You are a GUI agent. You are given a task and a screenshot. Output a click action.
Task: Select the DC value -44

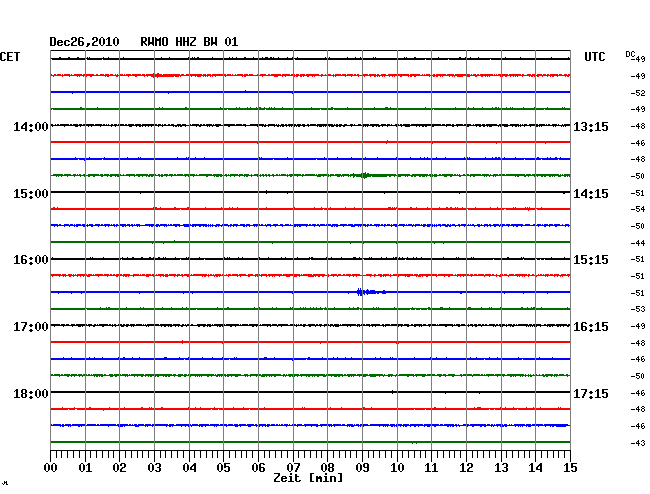click(638, 243)
